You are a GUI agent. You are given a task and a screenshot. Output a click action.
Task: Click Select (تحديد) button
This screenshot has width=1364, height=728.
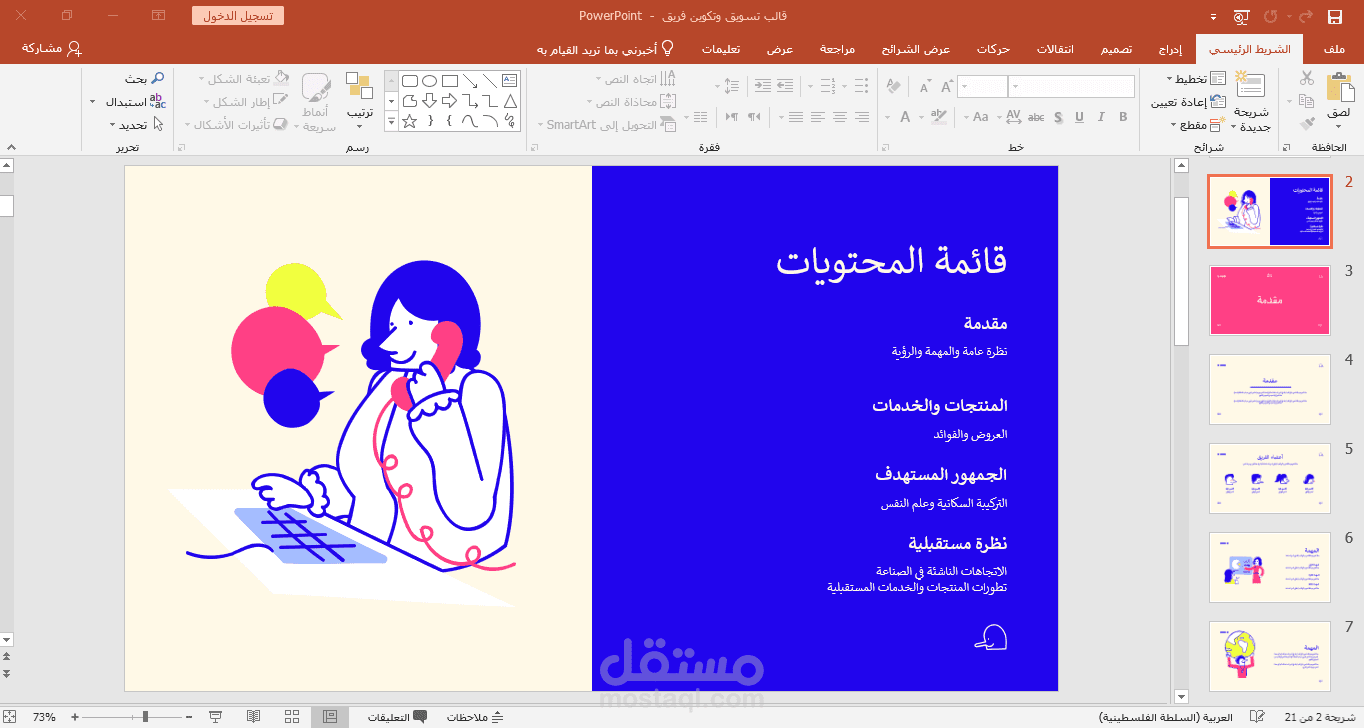tap(137, 125)
